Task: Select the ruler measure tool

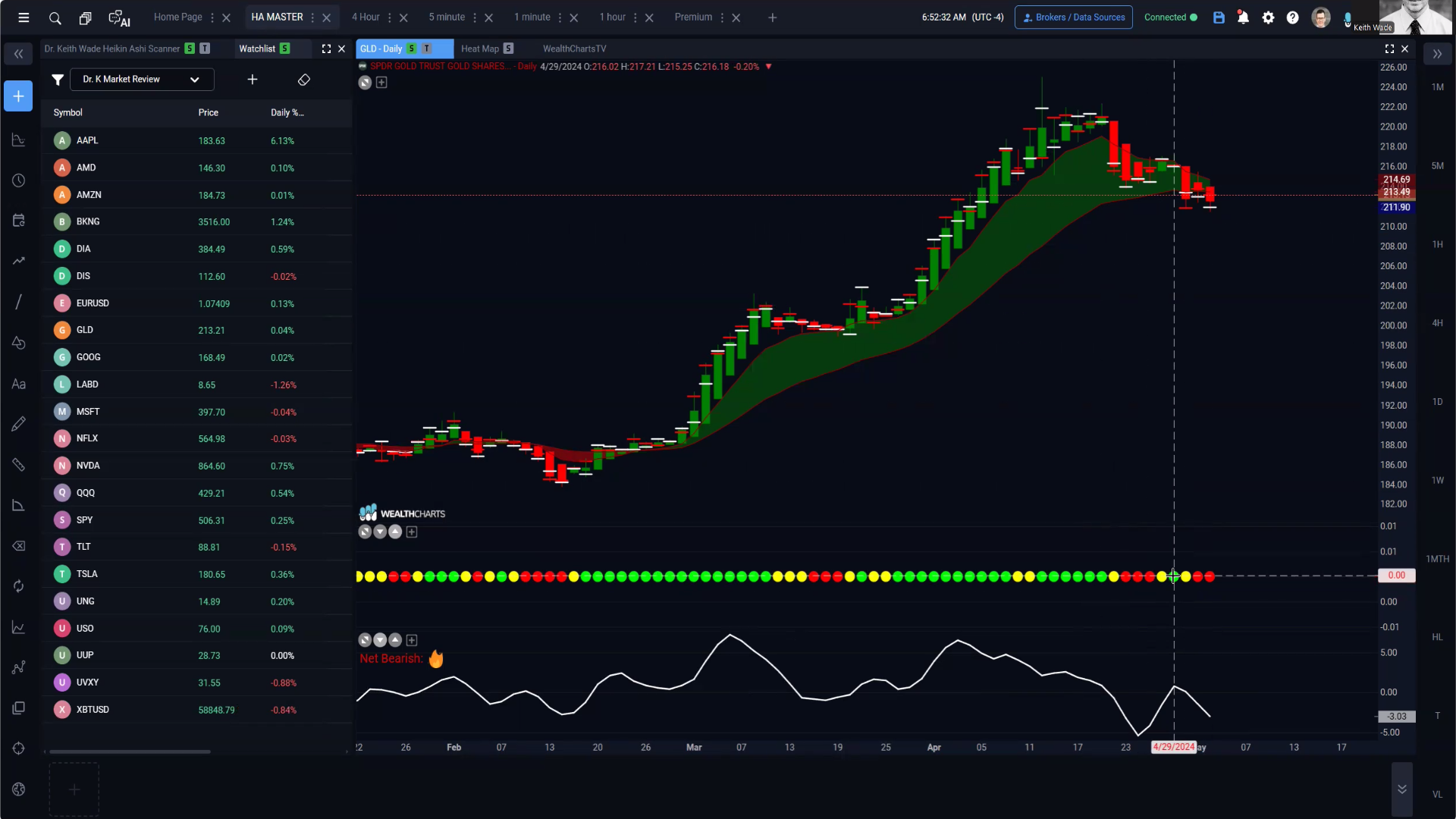Action: [x=18, y=465]
